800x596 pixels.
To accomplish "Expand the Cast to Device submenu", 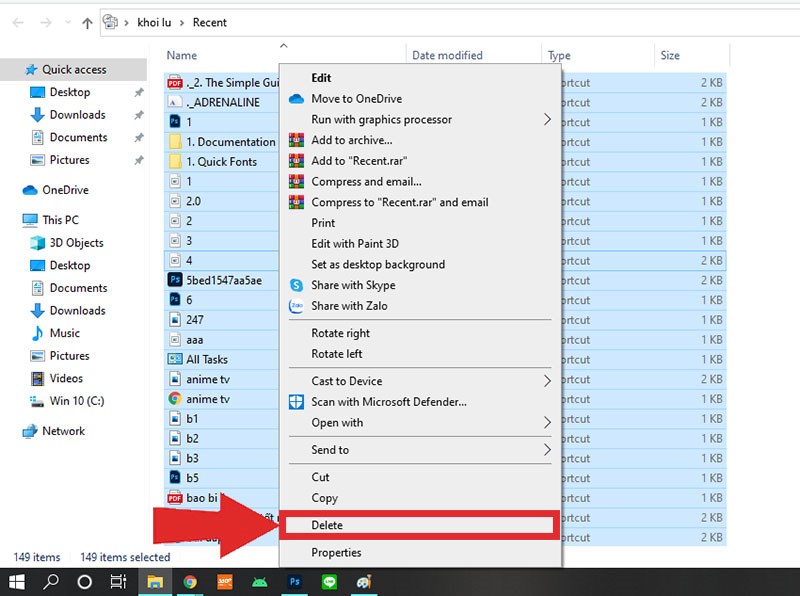I will pyautogui.click(x=547, y=381).
